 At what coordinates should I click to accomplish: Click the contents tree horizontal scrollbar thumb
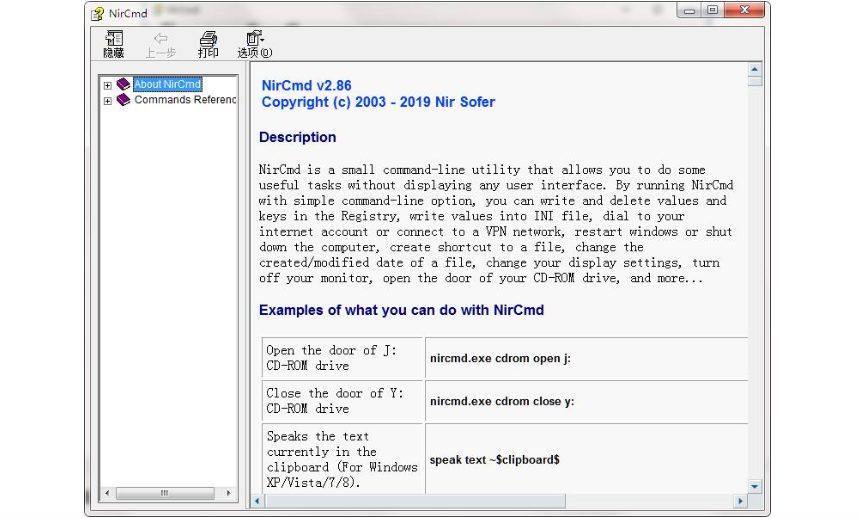(x=163, y=494)
